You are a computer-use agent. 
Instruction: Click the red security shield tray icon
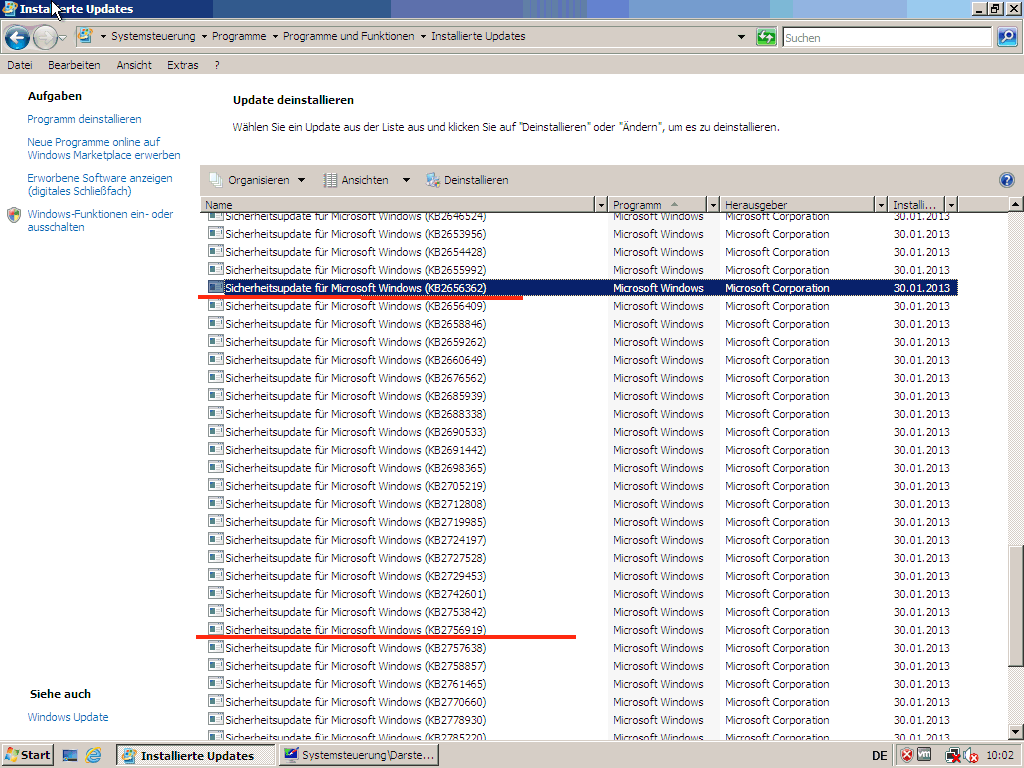tap(906, 756)
